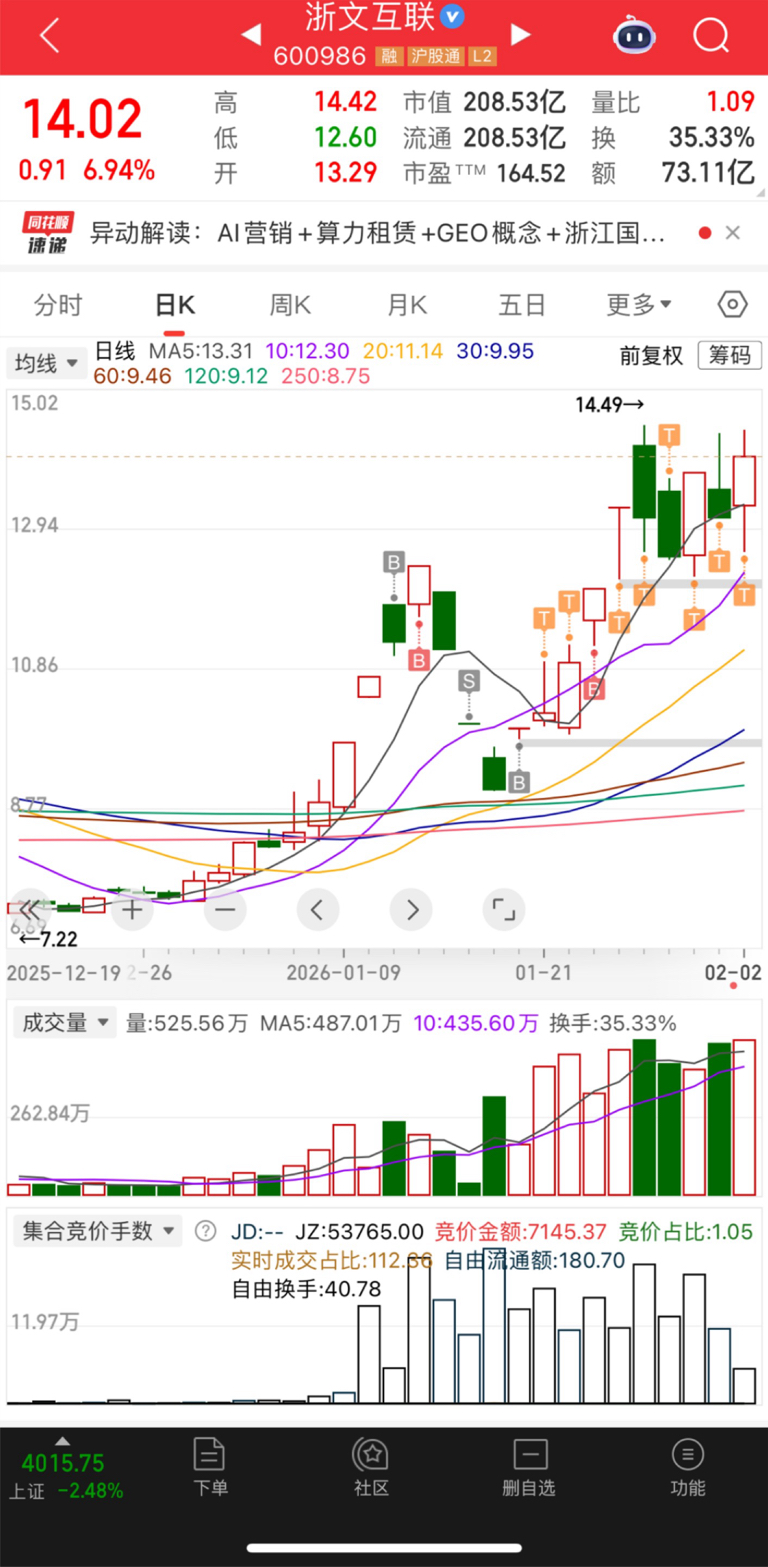Viewport: 768px width, 1567px height.
Task: Tap the 7.22 low price annotation
Action: pyautogui.click(x=49, y=940)
